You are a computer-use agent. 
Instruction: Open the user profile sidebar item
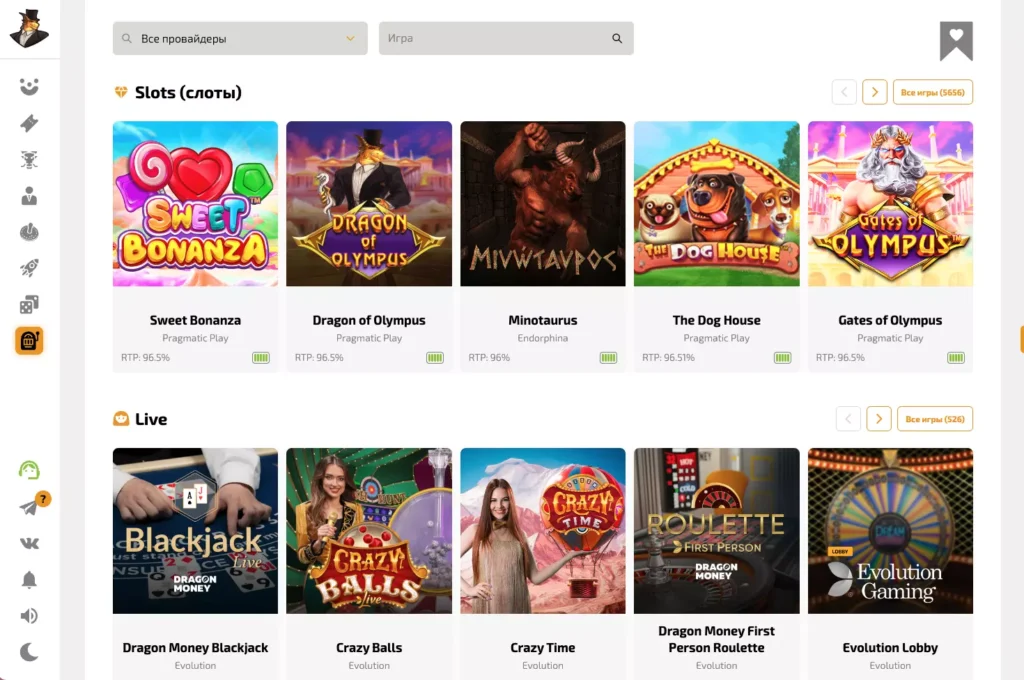coord(29,196)
